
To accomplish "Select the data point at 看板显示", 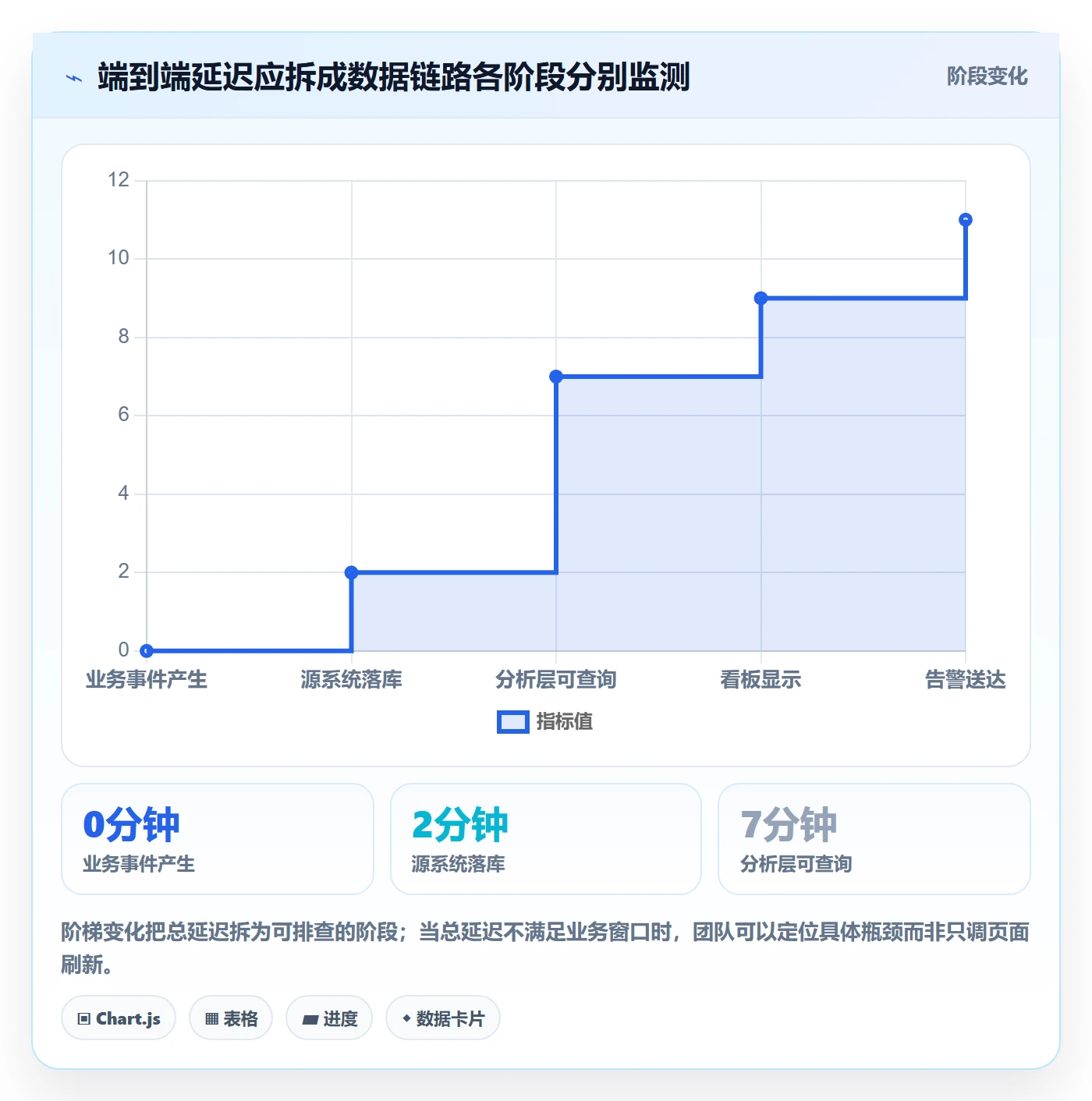I will 761,298.
